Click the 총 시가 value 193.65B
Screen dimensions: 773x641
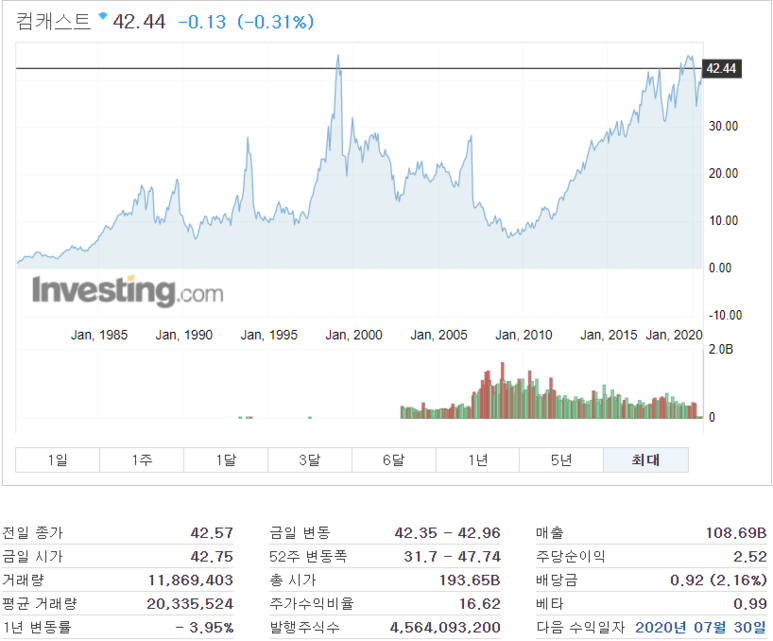point(470,580)
